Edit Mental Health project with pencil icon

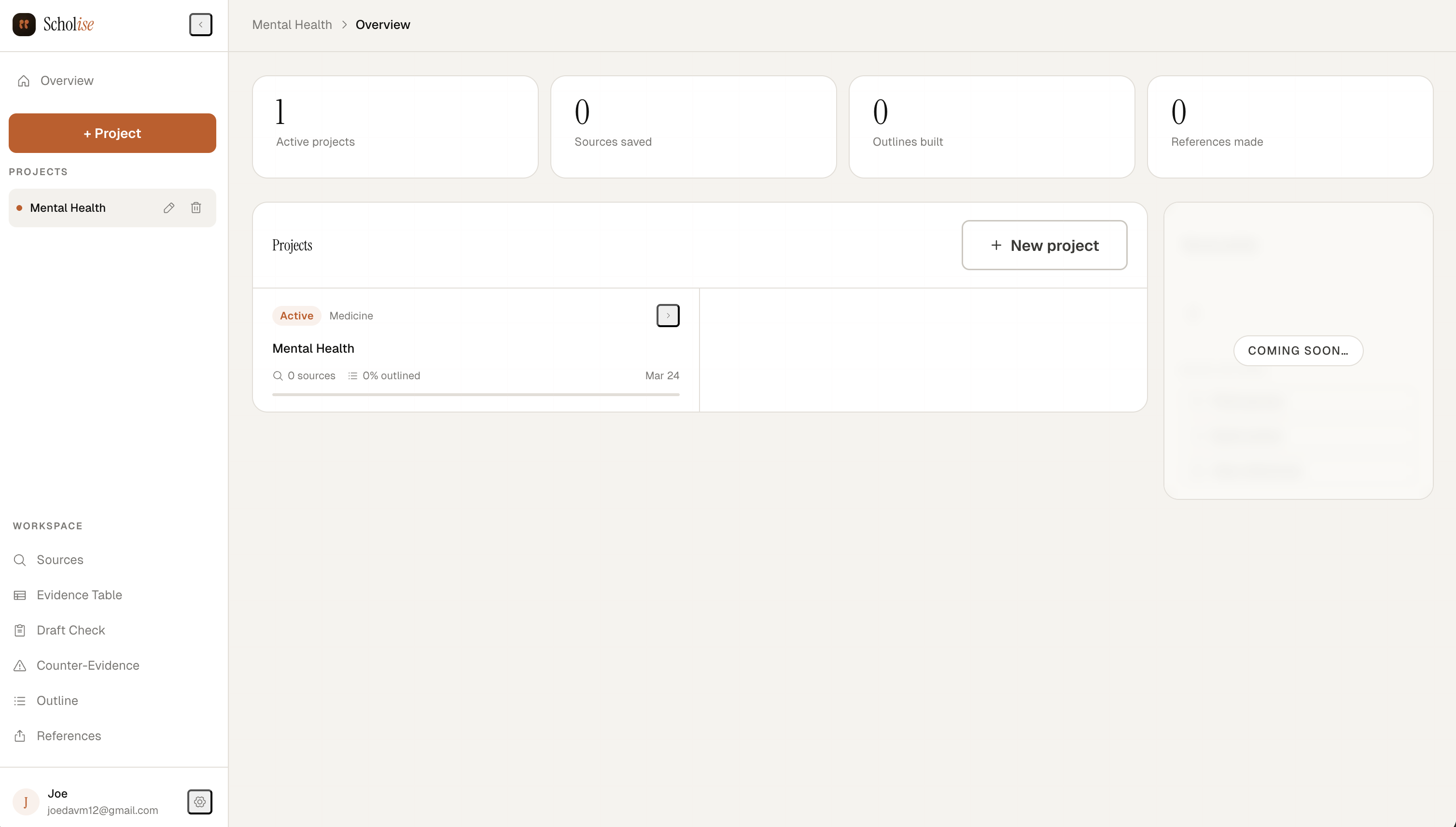point(169,208)
